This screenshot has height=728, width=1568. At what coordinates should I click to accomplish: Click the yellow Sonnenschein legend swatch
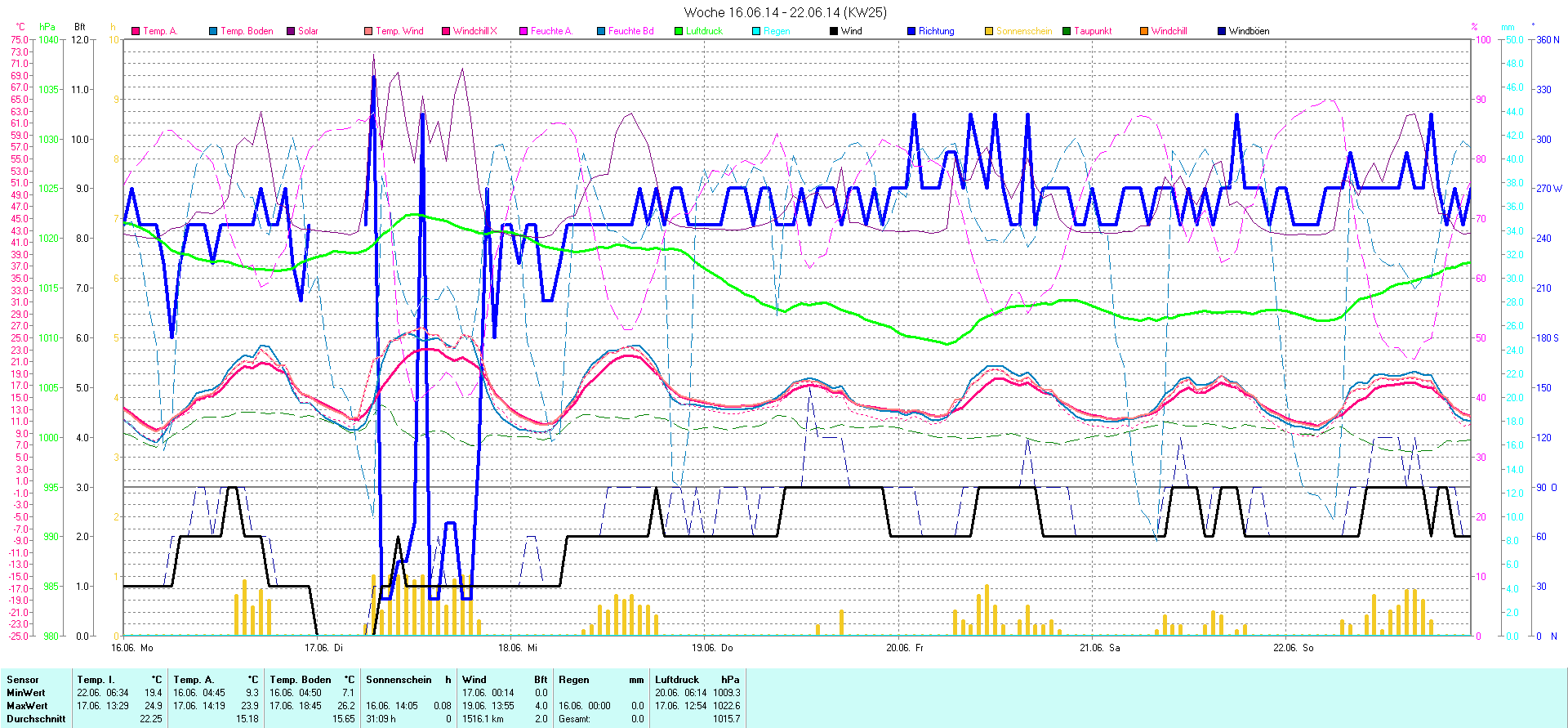coord(989,31)
